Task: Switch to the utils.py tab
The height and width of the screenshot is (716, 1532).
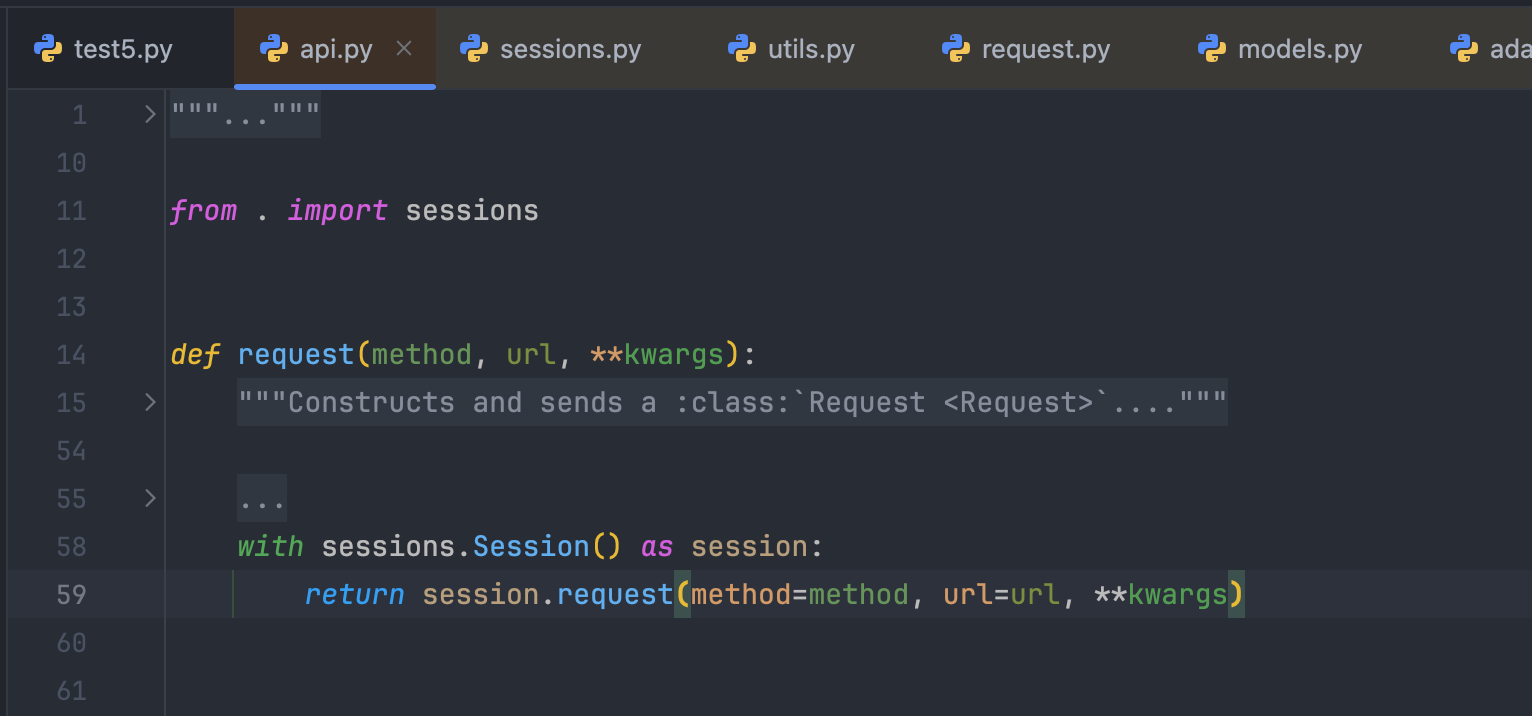Action: tap(811, 49)
